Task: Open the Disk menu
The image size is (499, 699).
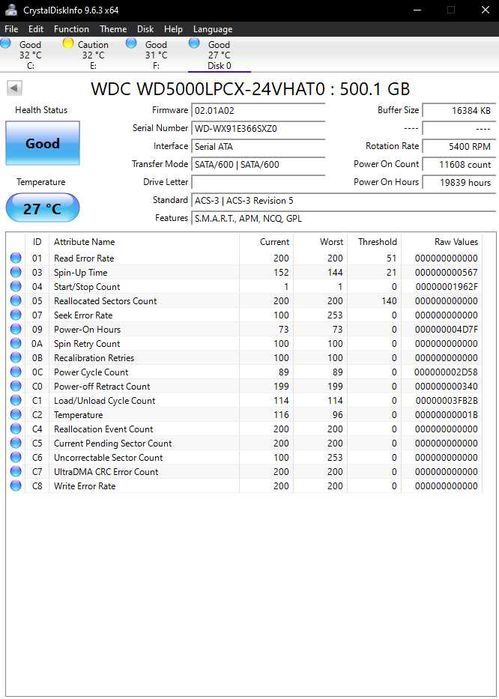Action: (x=145, y=29)
